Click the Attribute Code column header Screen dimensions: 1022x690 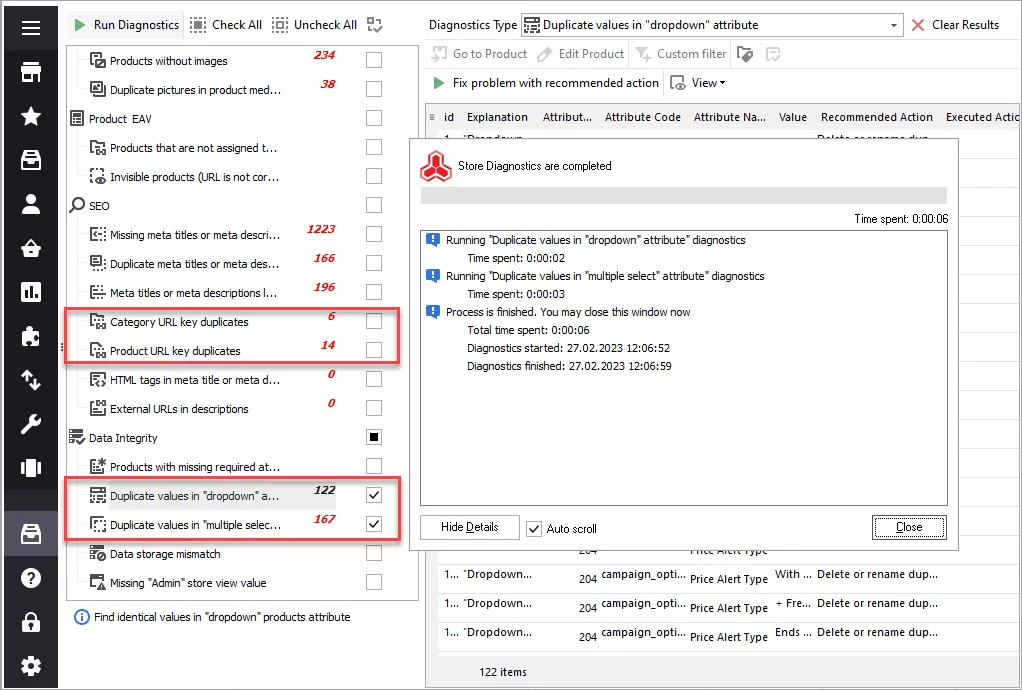pyautogui.click(x=643, y=117)
